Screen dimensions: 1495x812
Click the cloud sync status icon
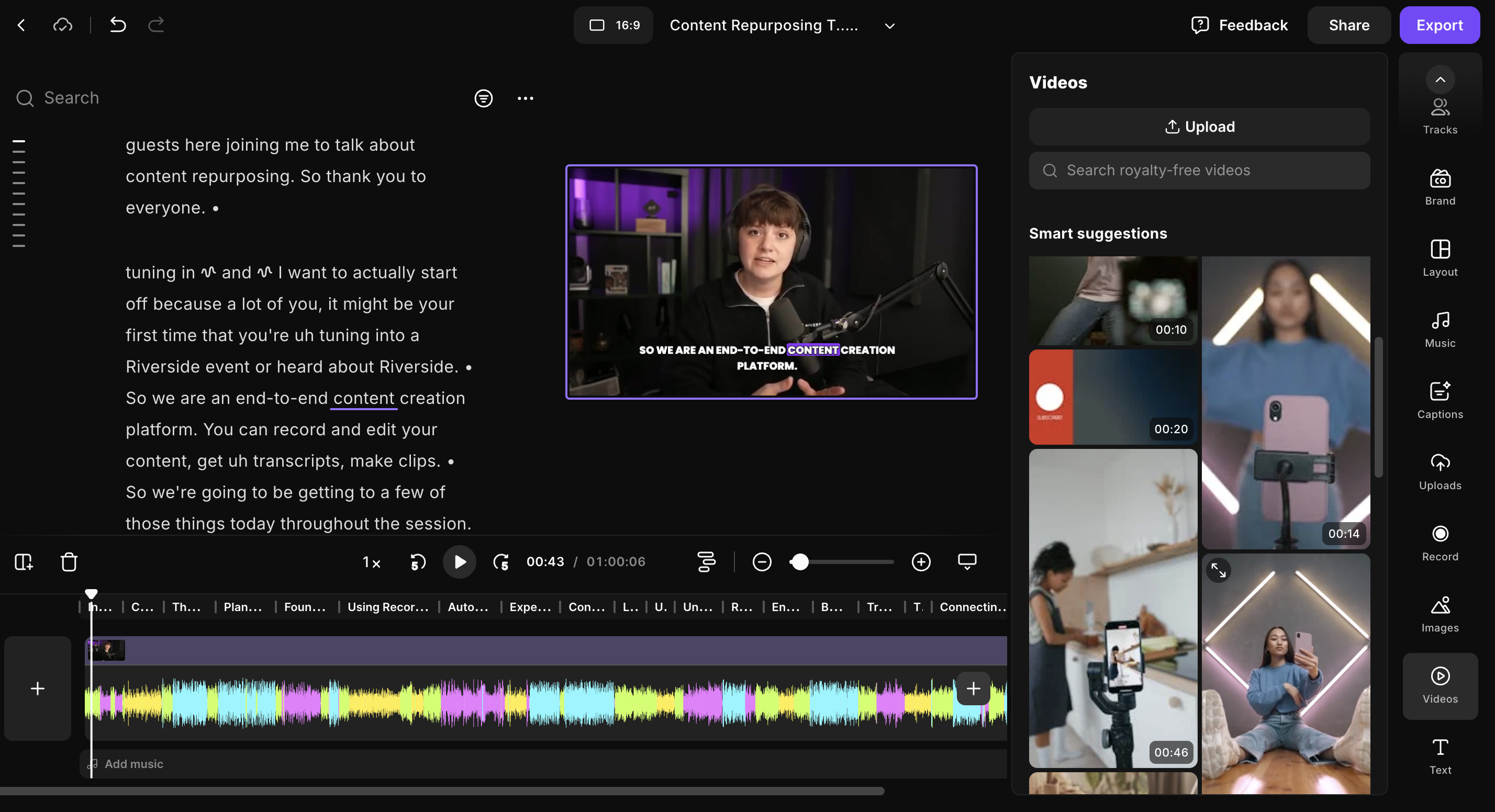tap(63, 25)
